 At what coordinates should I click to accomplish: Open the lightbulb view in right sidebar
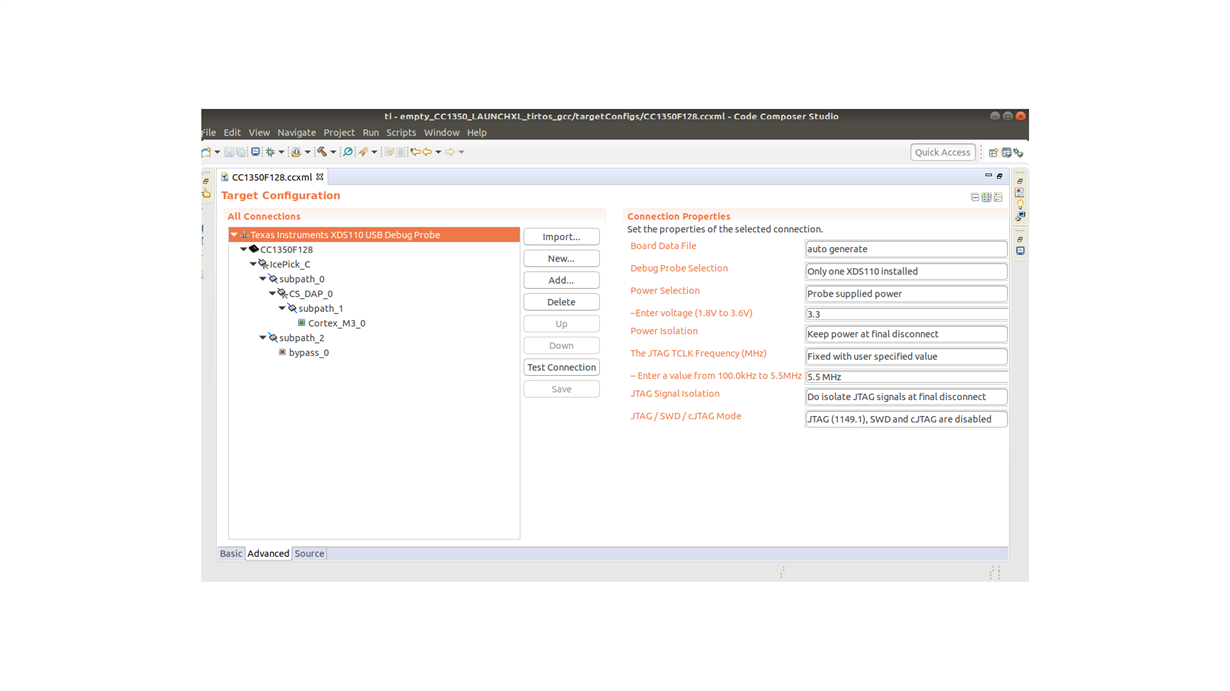(x=1020, y=204)
